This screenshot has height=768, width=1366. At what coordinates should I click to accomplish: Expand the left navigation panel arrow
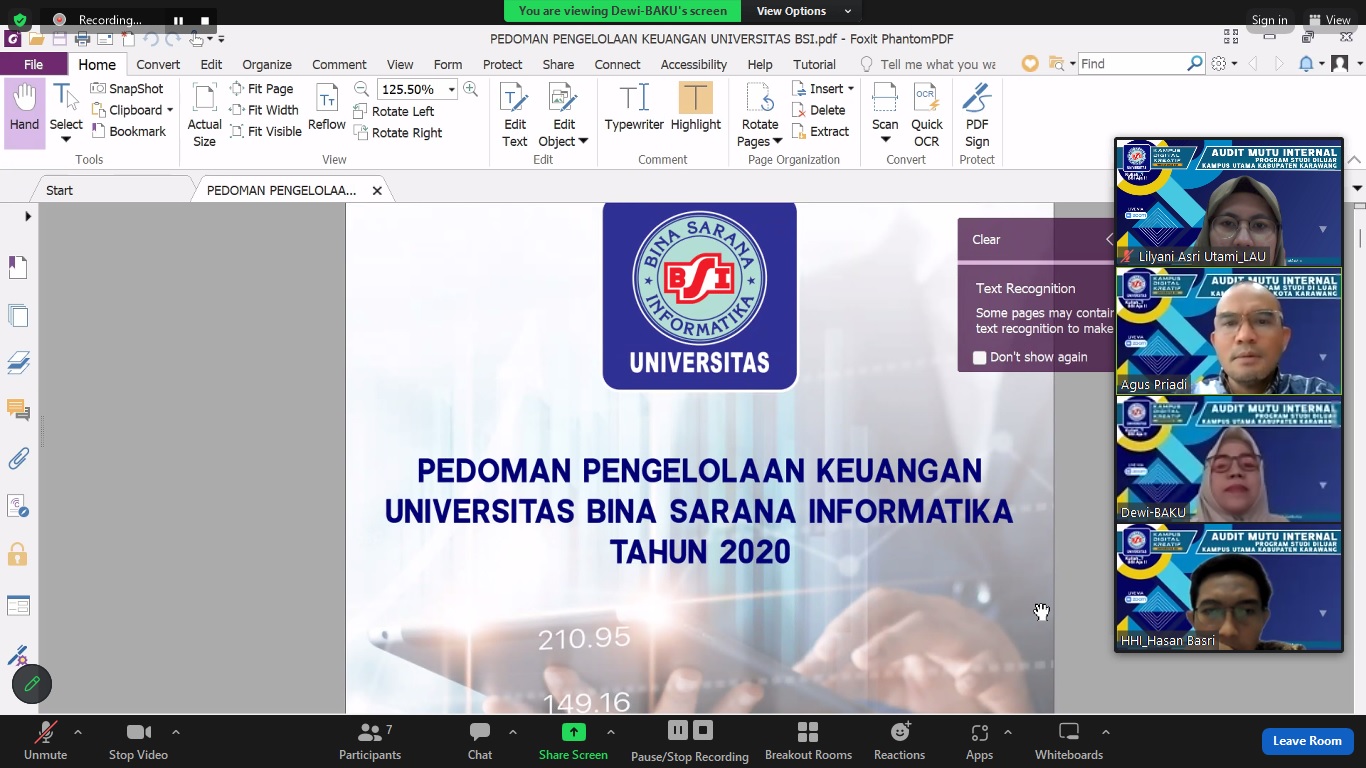(x=28, y=216)
